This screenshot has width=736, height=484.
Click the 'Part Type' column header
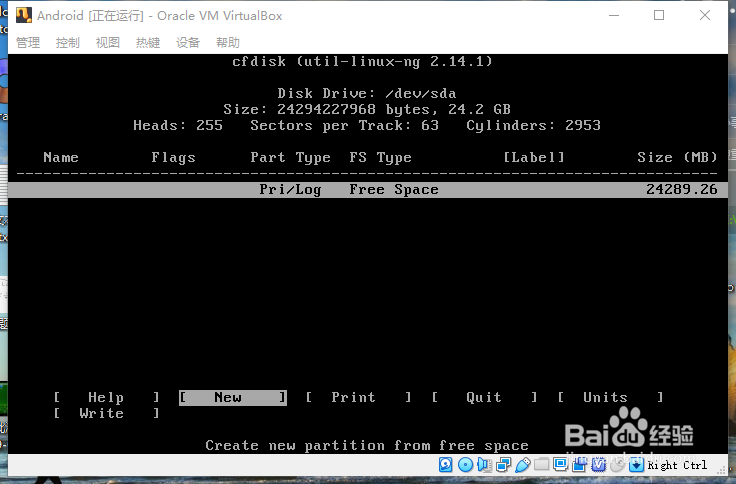click(291, 157)
